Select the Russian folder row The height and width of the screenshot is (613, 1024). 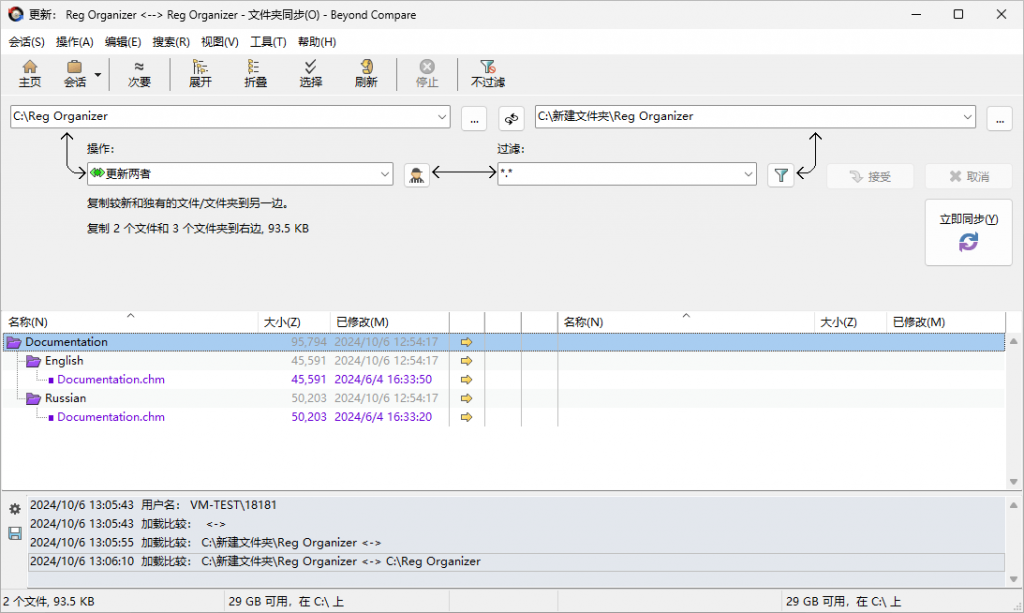504,398
